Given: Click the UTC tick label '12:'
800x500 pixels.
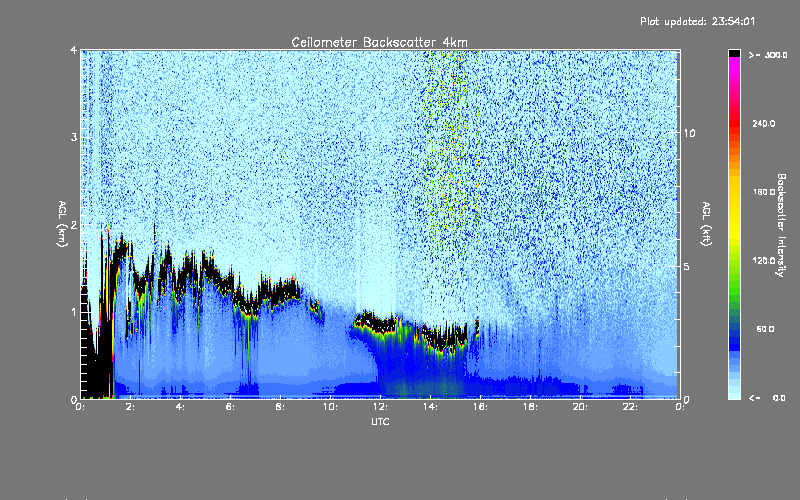Looking at the screenshot, I should [x=381, y=407].
